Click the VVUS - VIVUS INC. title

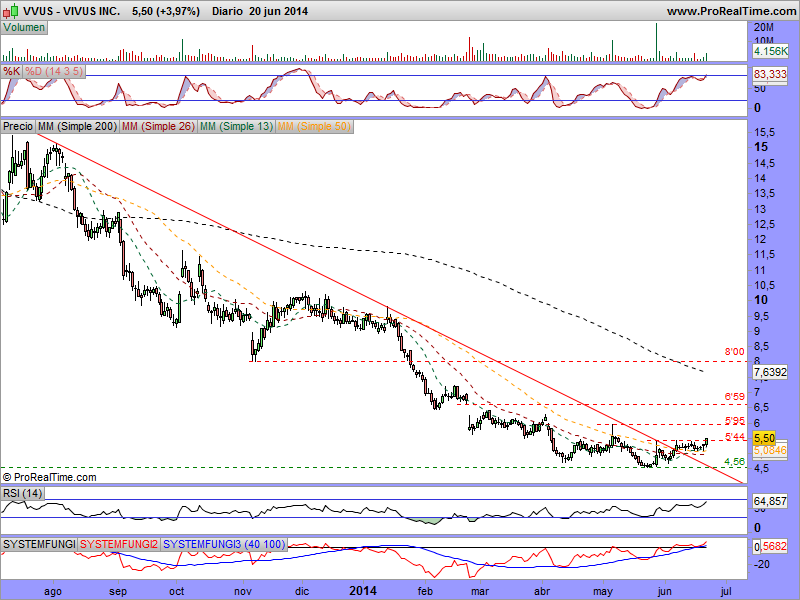pos(72,11)
